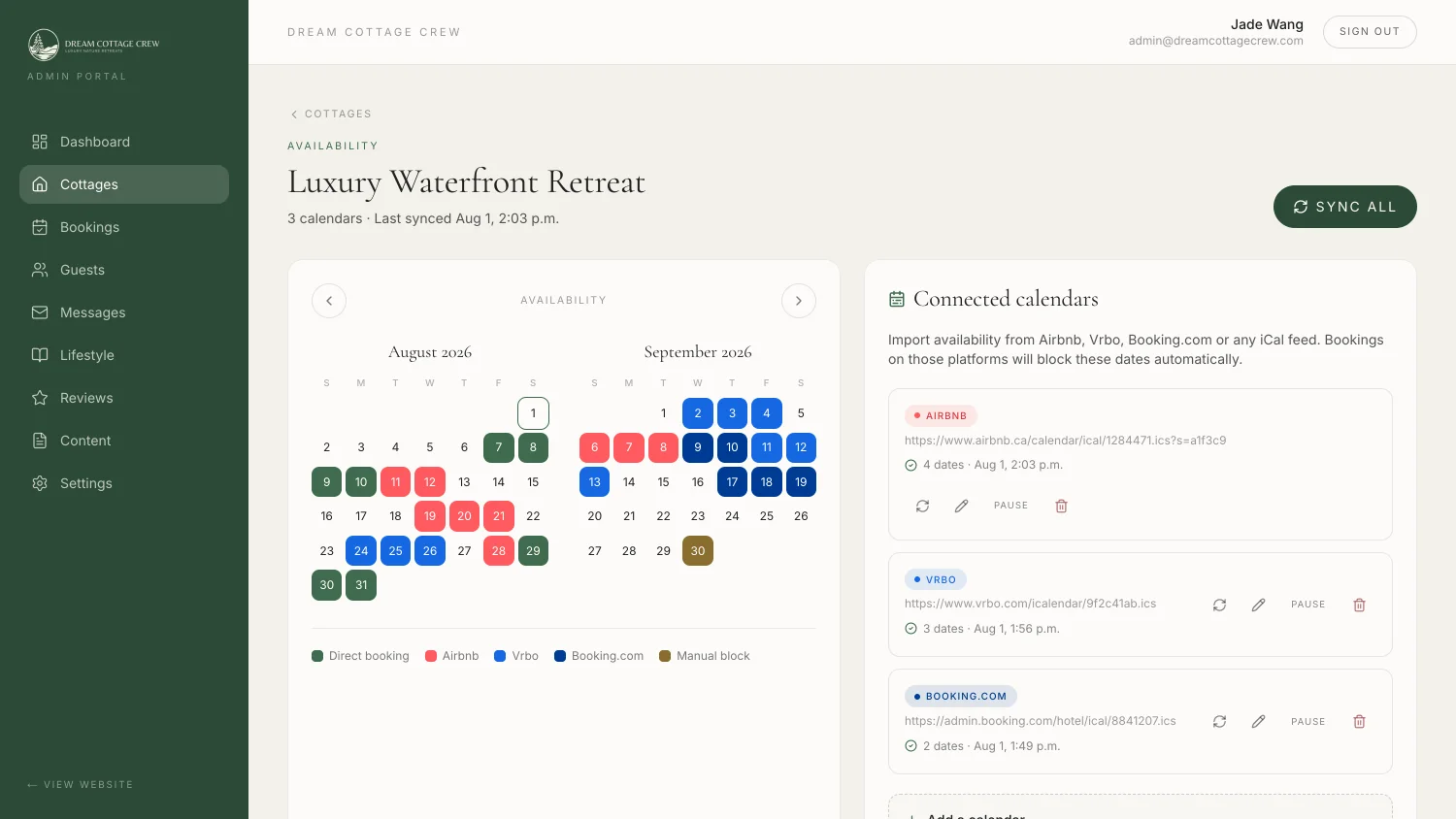The height and width of the screenshot is (819, 1456).
Task: Select September 2 Vrbo-blocked date
Action: point(698,413)
